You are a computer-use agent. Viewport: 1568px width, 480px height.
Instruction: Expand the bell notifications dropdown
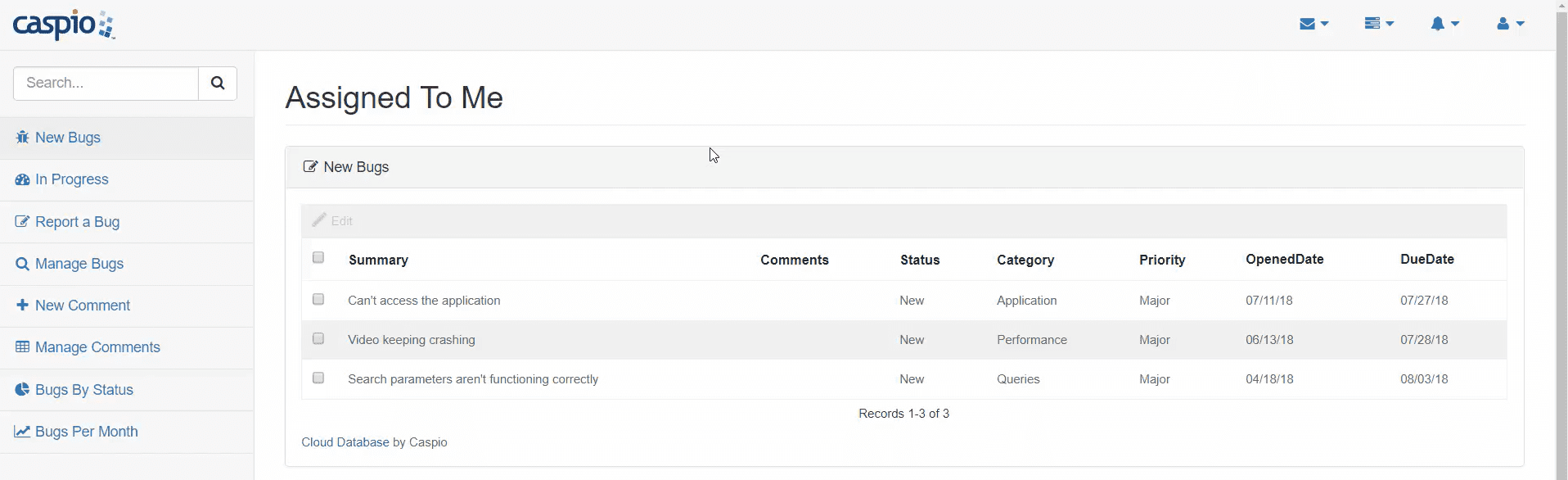(x=1444, y=25)
